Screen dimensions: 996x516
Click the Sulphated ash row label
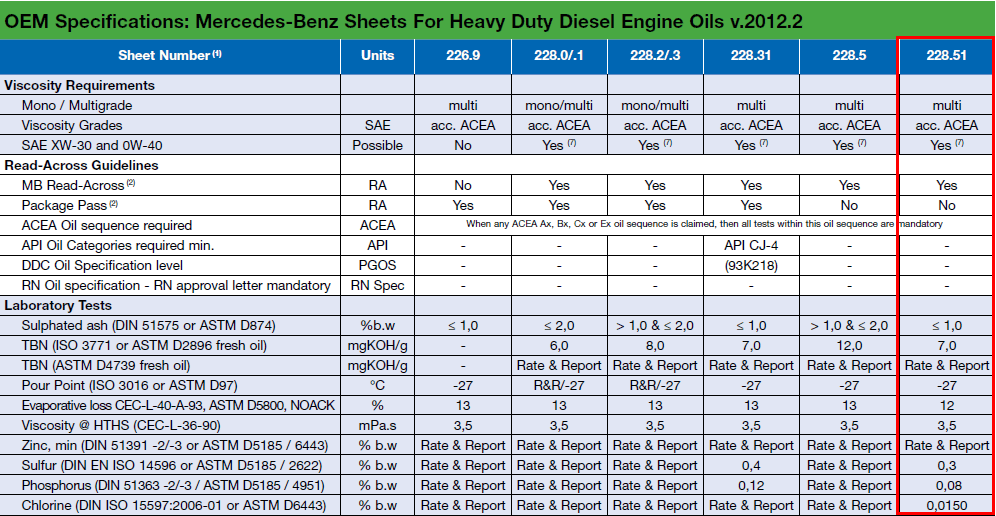pos(148,325)
